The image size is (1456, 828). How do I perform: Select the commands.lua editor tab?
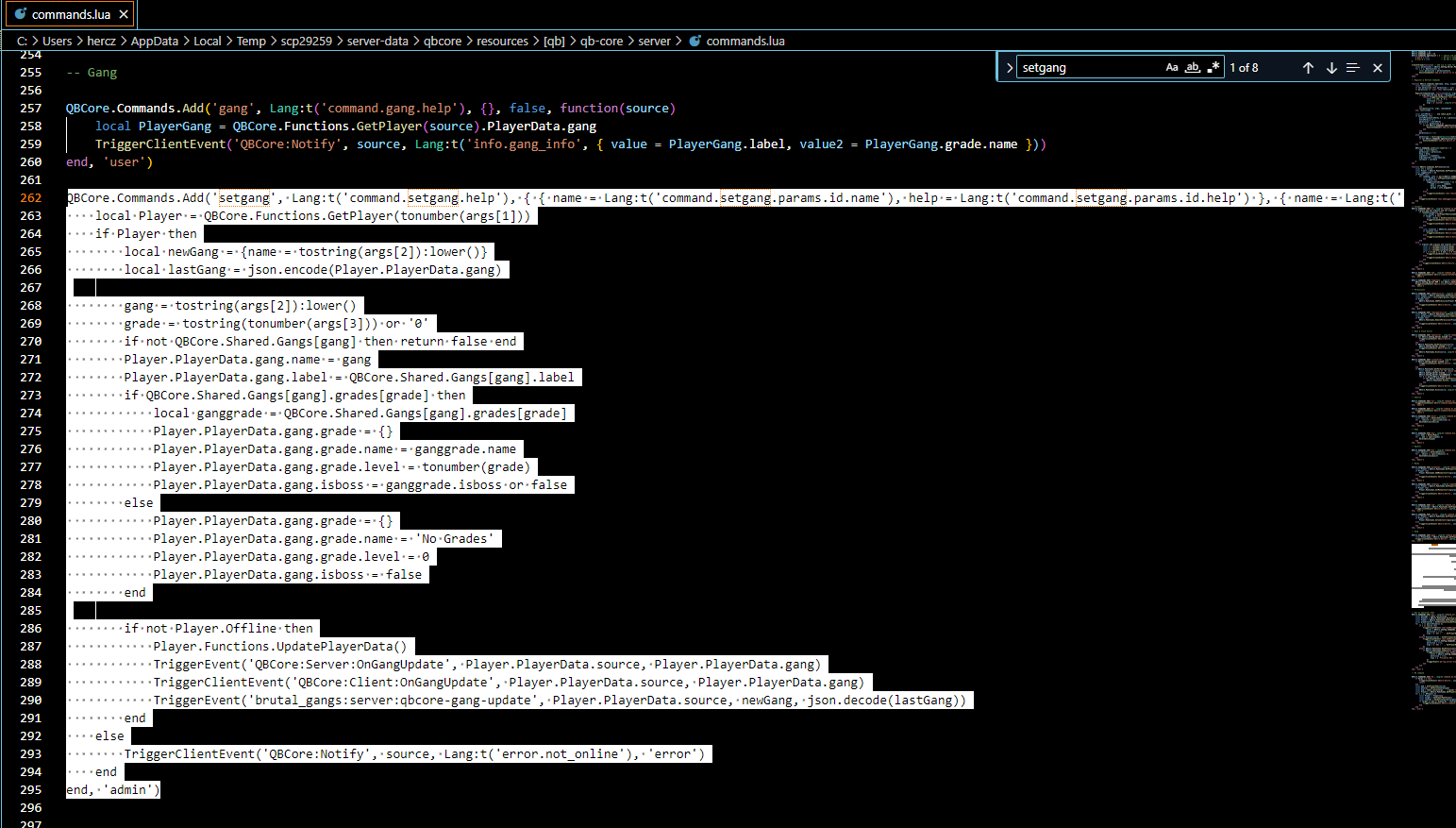pos(71,14)
